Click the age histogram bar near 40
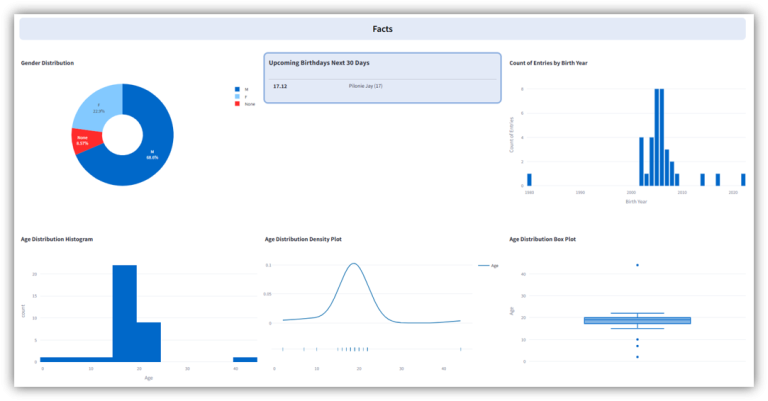The image size is (768, 401). coord(244,359)
